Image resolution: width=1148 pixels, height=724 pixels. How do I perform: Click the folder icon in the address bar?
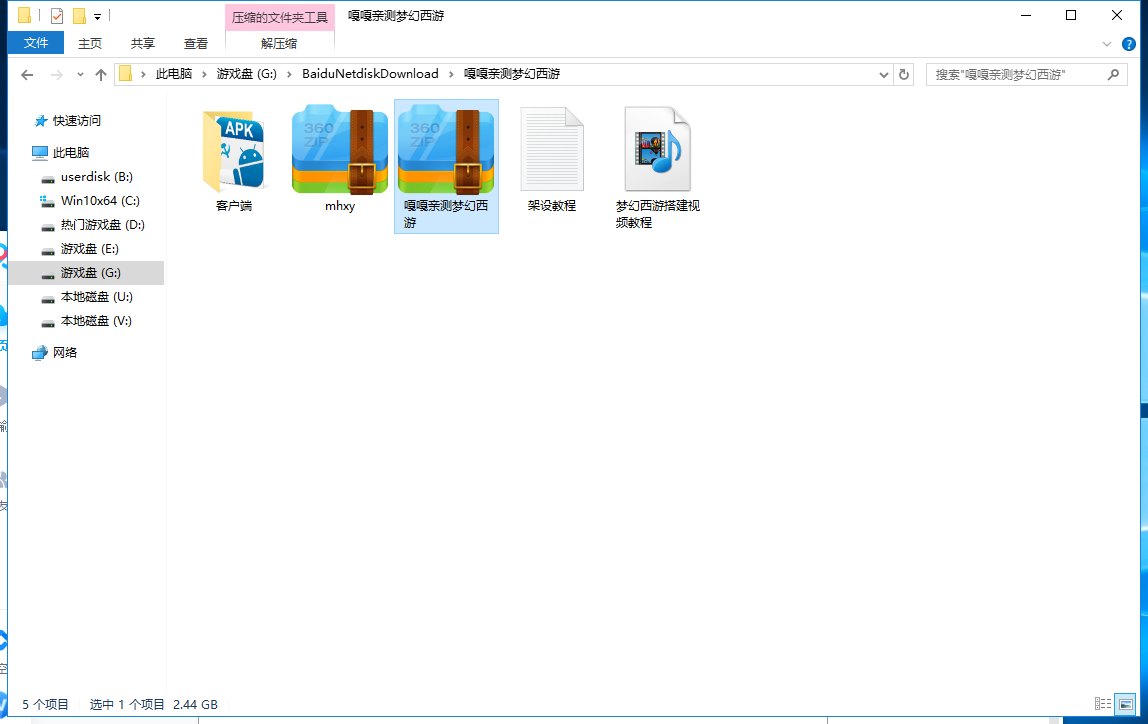click(125, 74)
